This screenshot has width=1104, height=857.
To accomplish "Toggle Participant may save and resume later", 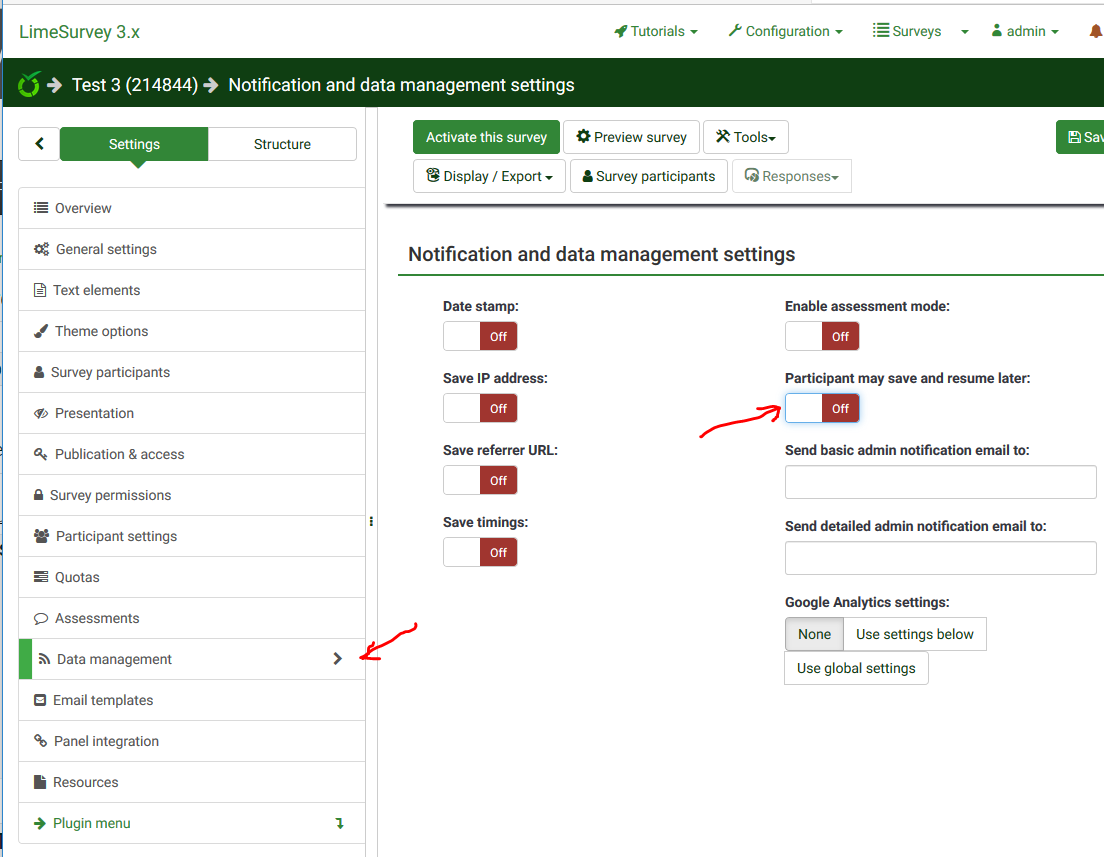I will point(822,408).
